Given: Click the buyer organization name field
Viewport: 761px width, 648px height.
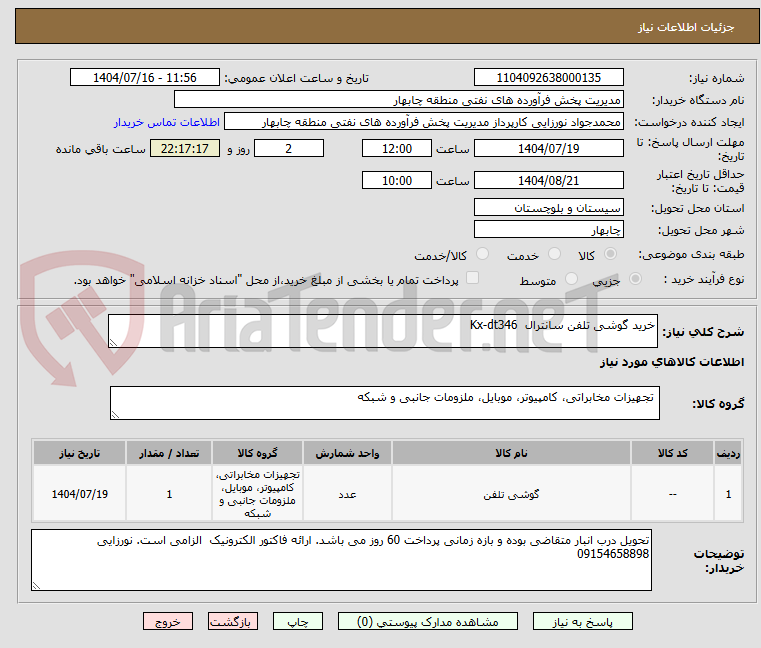Looking at the screenshot, I should [x=398, y=100].
